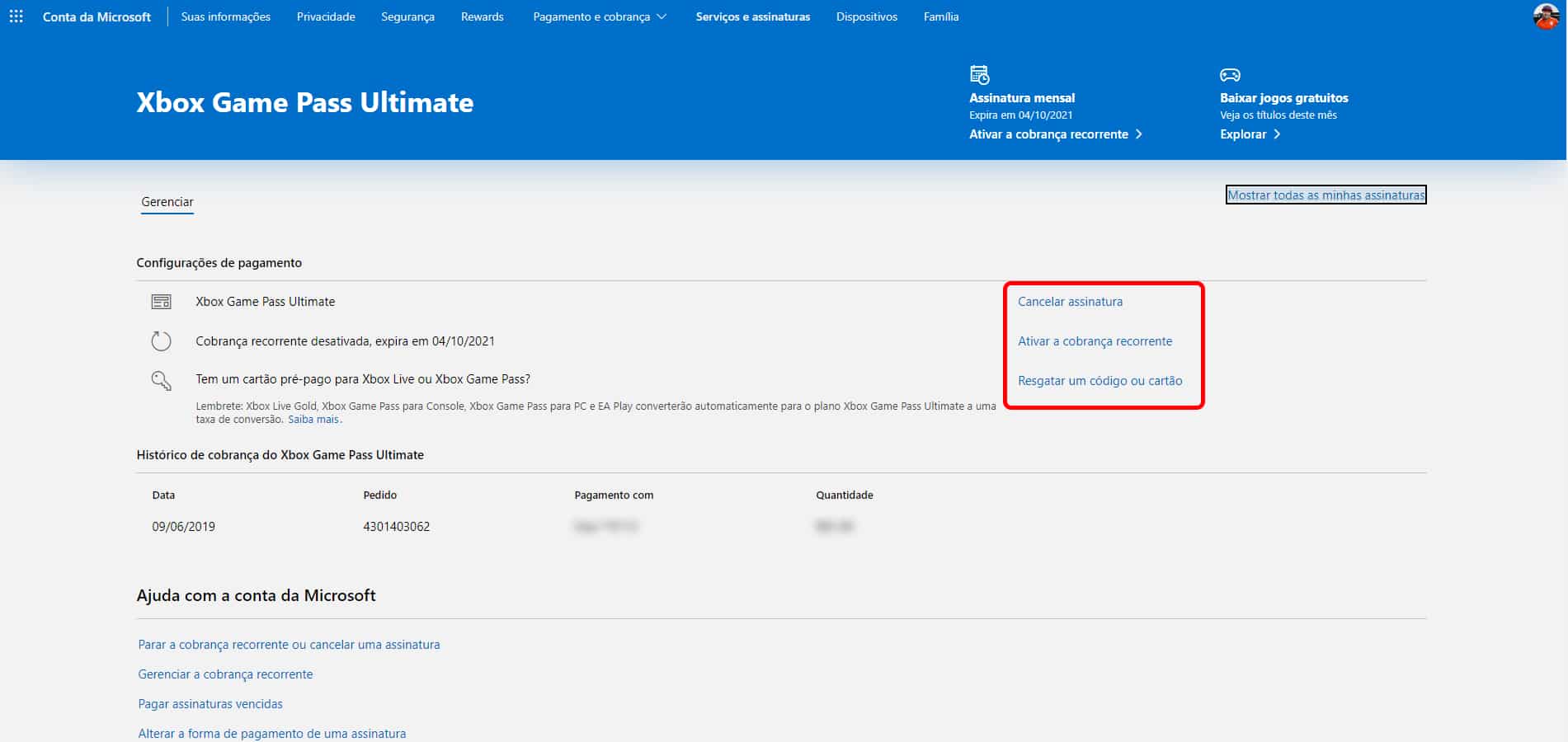The height and width of the screenshot is (742, 1568).
Task: Click Ativar a cobrança recorrente in header
Action: (x=1056, y=134)
